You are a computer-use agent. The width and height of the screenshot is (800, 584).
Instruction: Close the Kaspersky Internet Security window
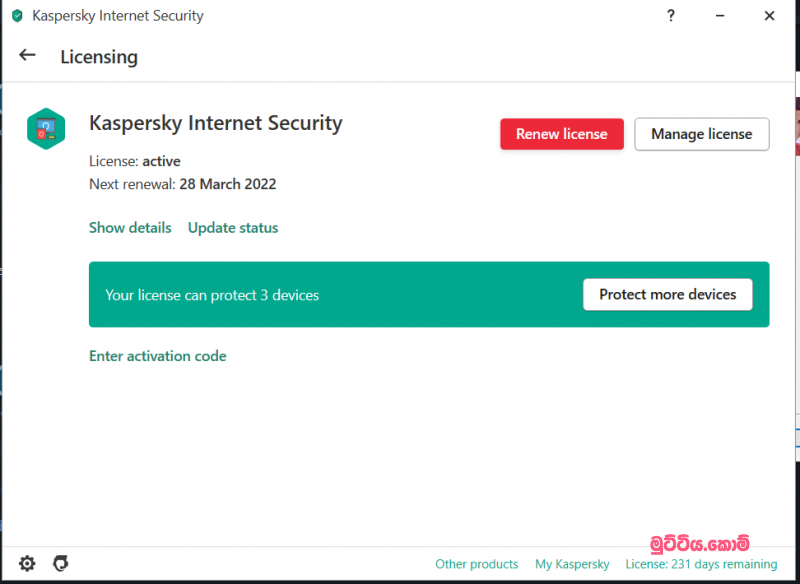(768, 16)
